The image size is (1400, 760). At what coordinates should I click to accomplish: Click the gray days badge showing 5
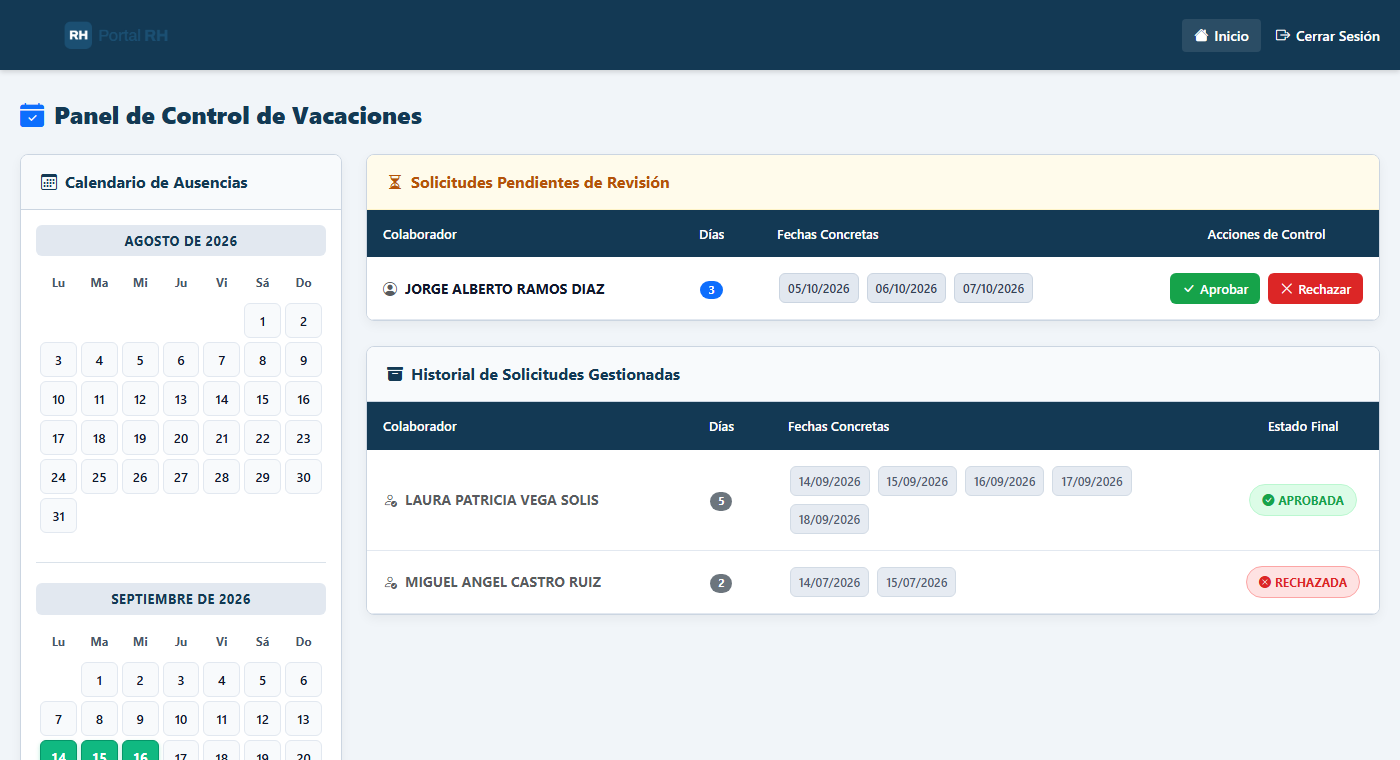pyautogui.click(x=721, y=501)
